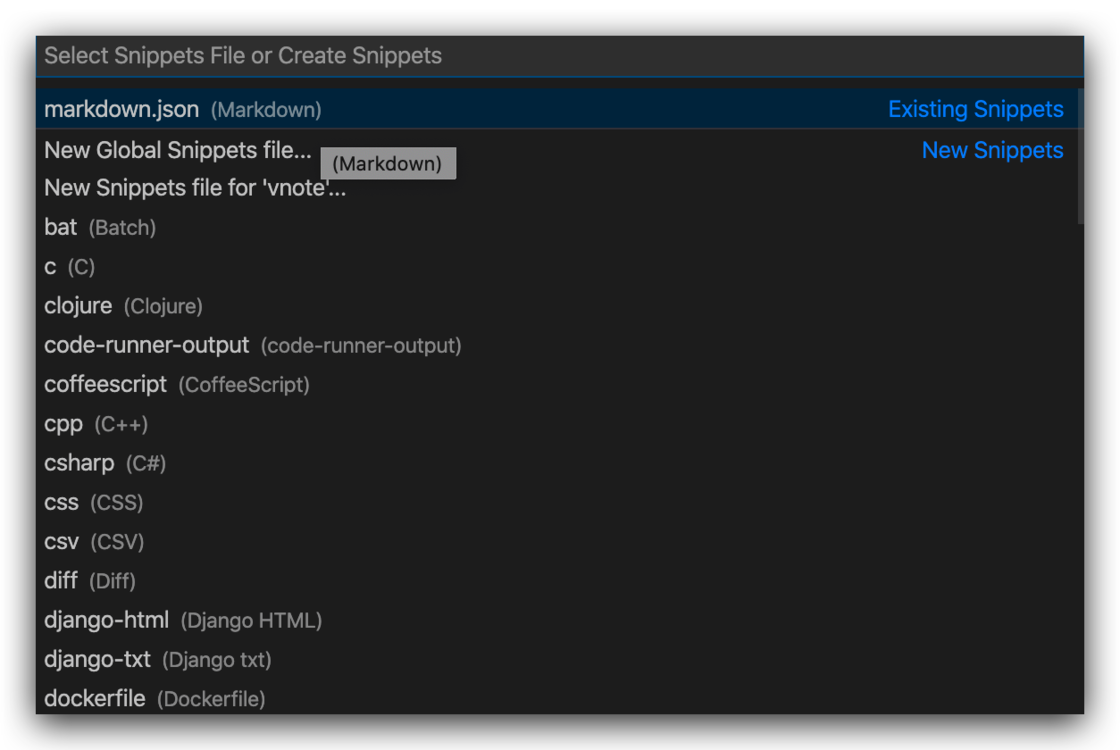Screen dimensions: 1120x750
Task: Select the django-txt language entry
Action: point(158,660)
